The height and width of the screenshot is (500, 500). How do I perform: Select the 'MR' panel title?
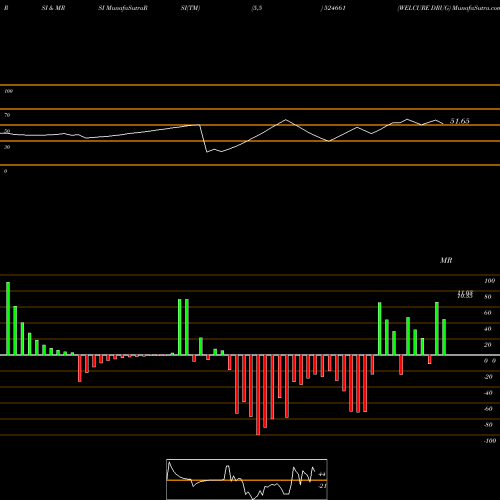coord(446,260)
